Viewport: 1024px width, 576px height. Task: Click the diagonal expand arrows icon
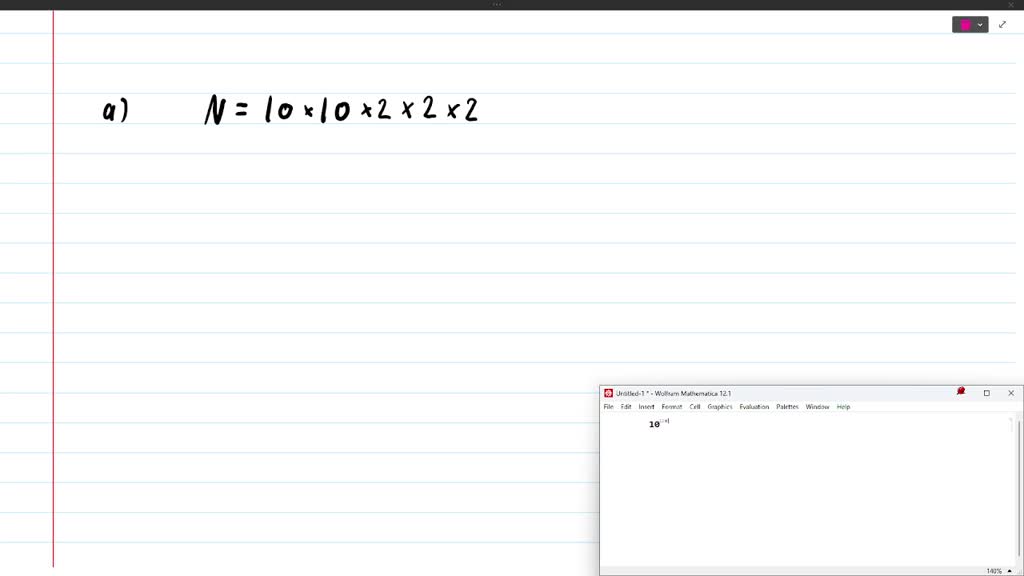[x=1002, y=25]
